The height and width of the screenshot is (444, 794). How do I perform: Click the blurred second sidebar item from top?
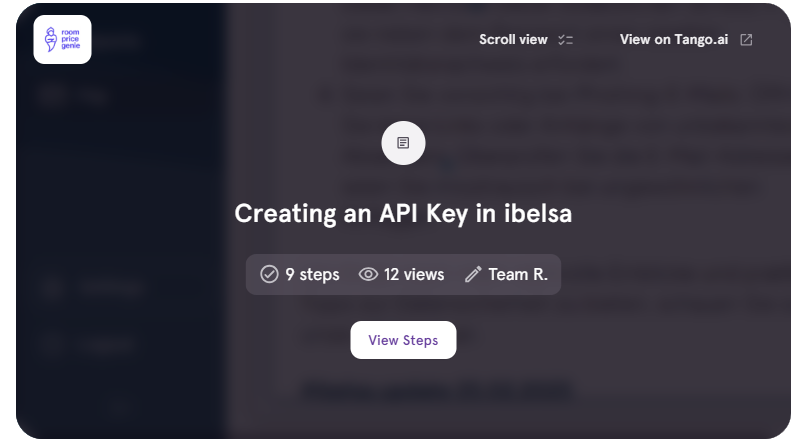[75, 97]
